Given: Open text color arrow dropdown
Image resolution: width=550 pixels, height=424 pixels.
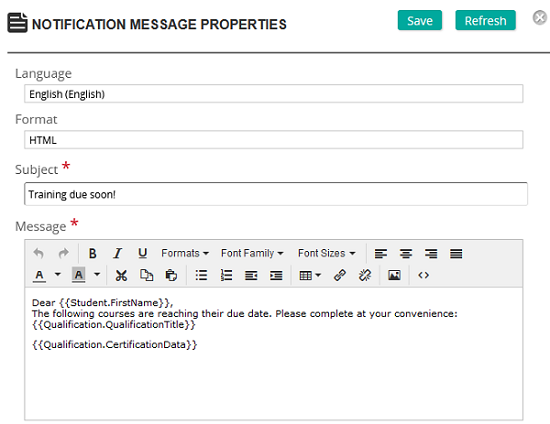Looking at the screenshot, I should [58, 275].
